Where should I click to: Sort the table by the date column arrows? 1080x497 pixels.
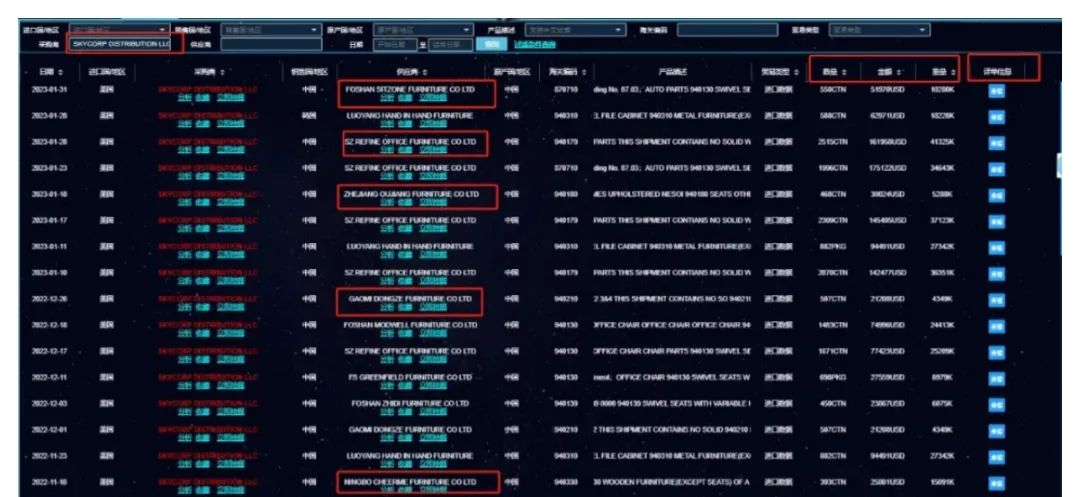(60, 72)
